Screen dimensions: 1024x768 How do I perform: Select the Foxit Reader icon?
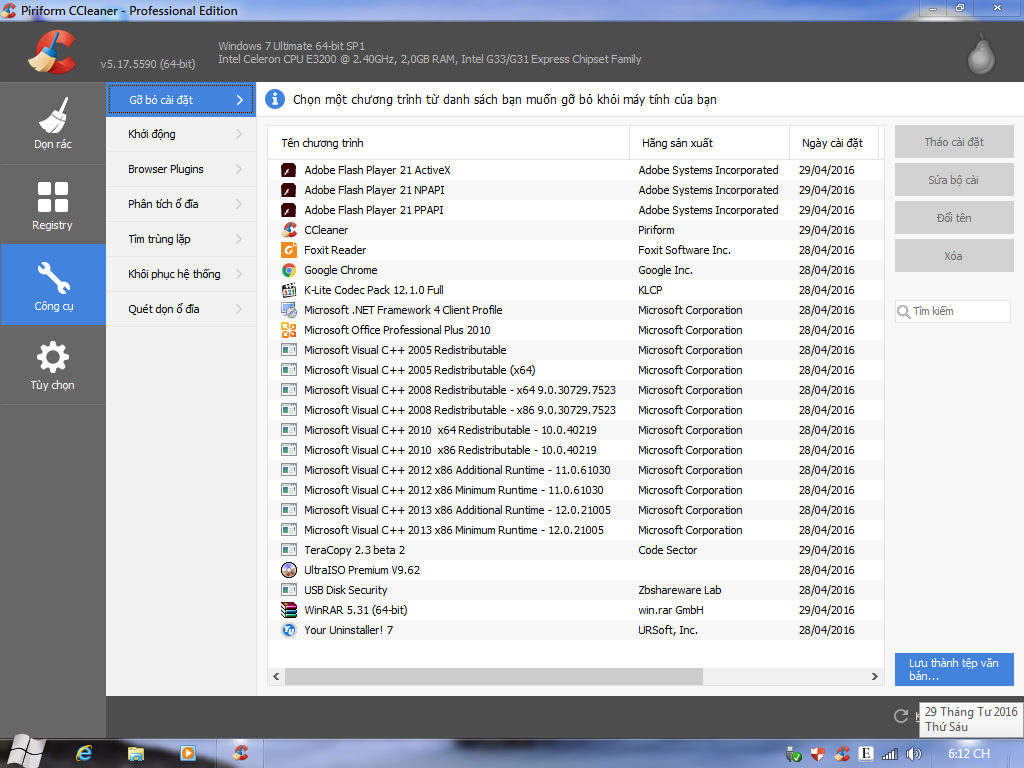coord(289,250)
